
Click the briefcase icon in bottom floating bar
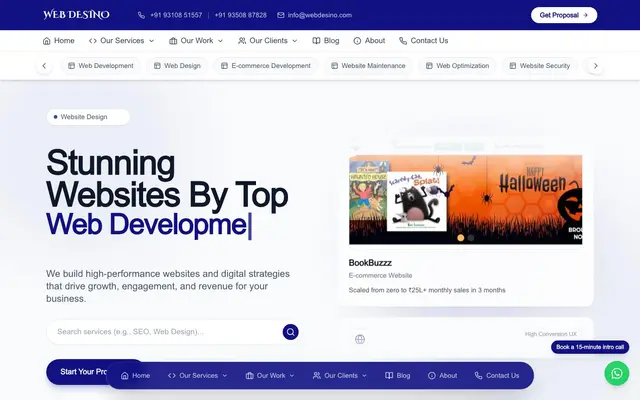pyautogui.click(x=249, y=376)
